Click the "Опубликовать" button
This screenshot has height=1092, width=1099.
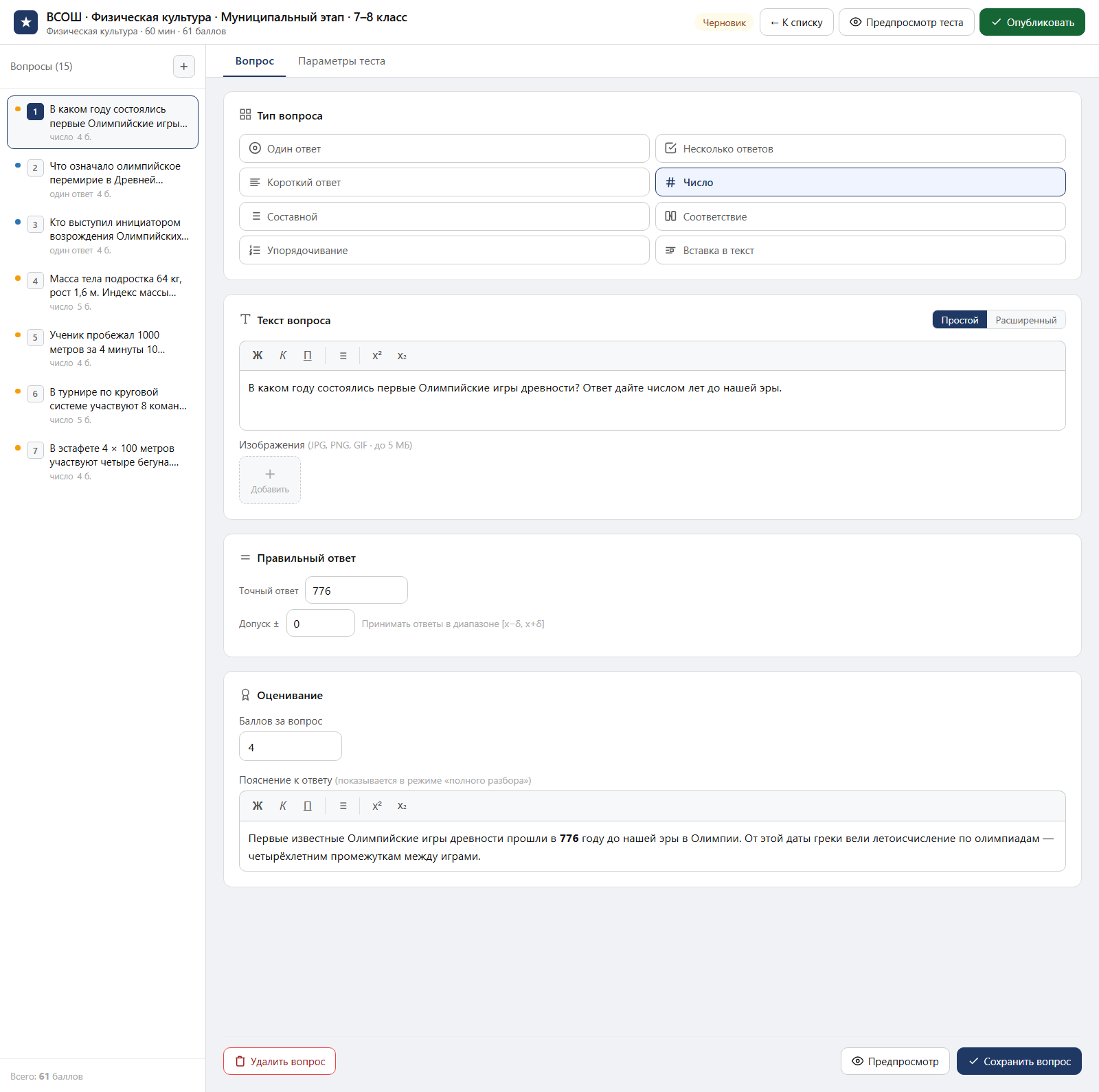pyautogui.click(x=1032, y=22)
